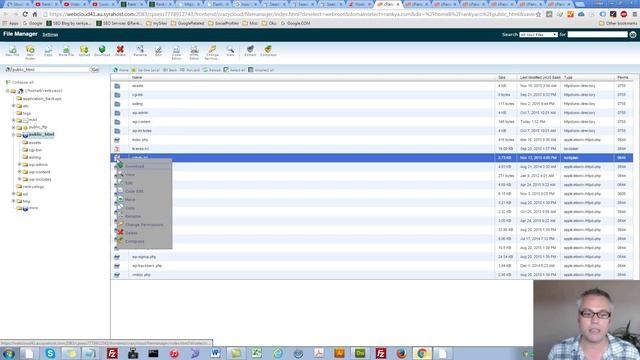Click the Word icon in the taskbar
This screenshot has height=360, width=640.
click(215, 353)
